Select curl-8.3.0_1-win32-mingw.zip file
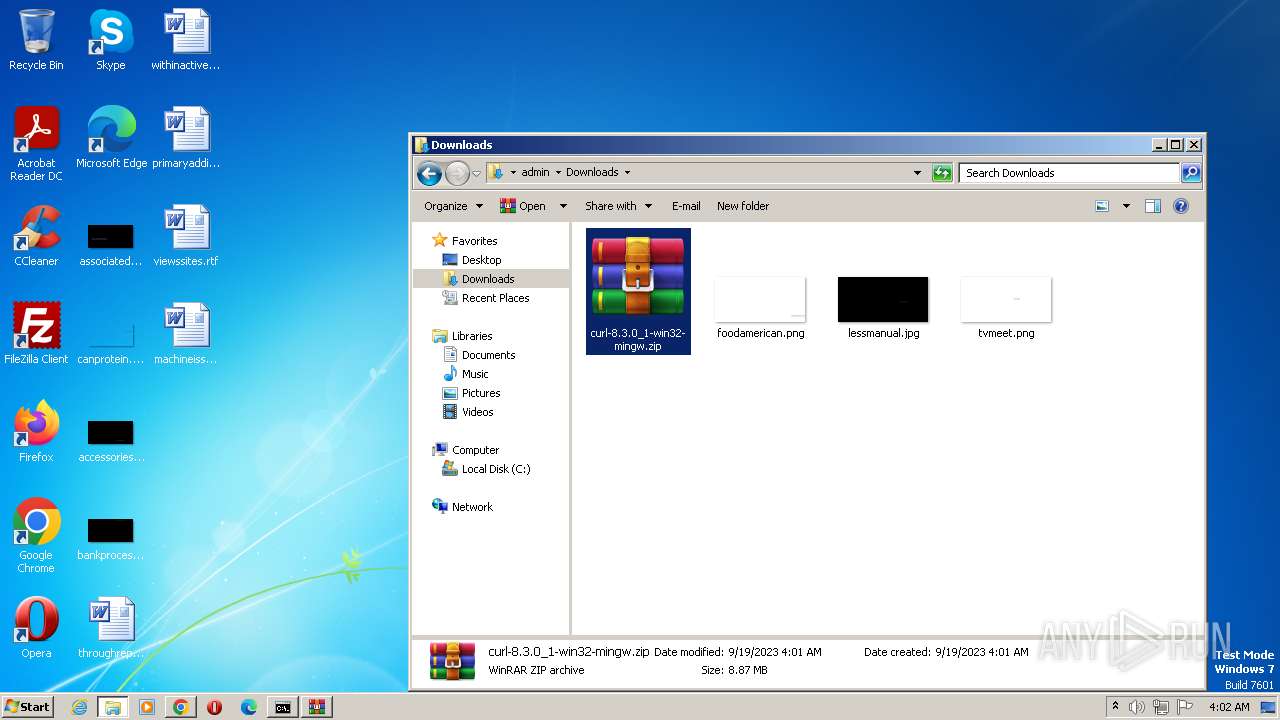The image size is (1280, 720). (638, 291)
